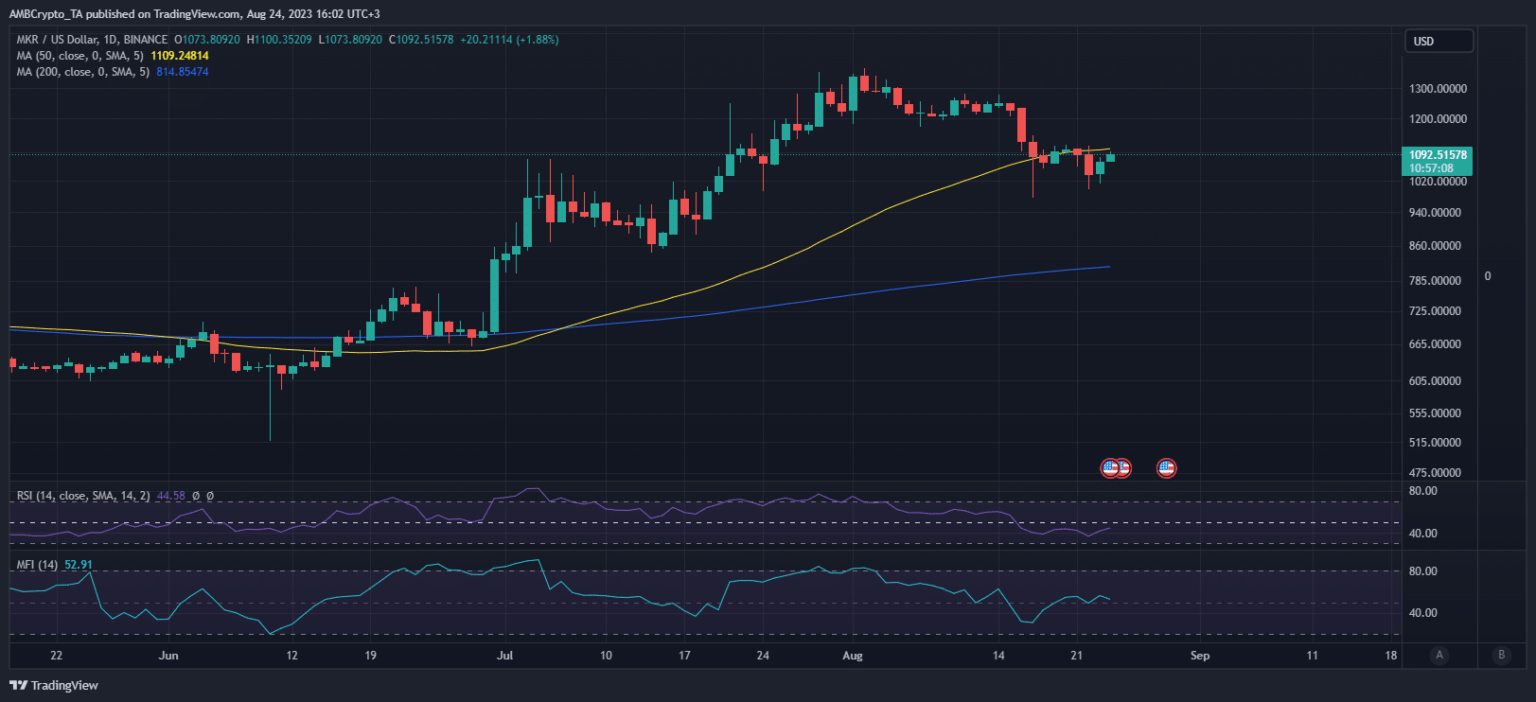Viewport: 1536px width, 702px height.
Task: Click the Sep label on time axis
Action: coord(1201,656)
